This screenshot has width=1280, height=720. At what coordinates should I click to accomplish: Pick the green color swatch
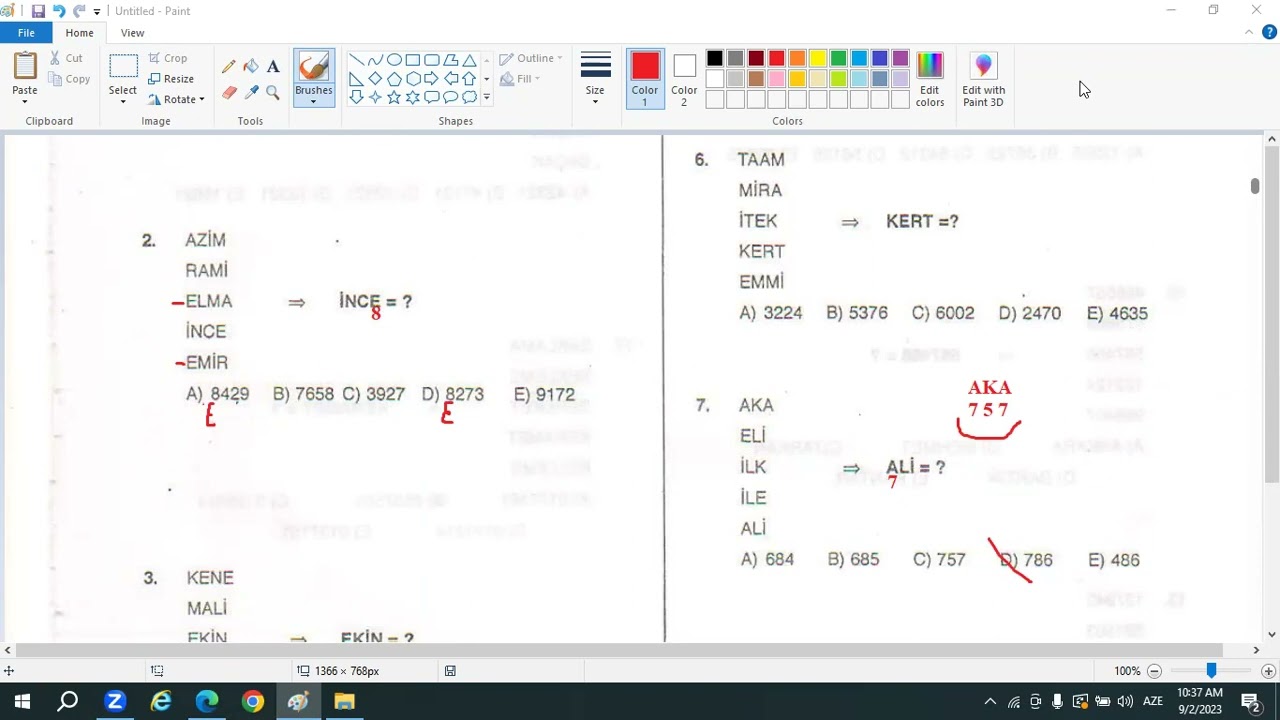[x=838, y=59]
